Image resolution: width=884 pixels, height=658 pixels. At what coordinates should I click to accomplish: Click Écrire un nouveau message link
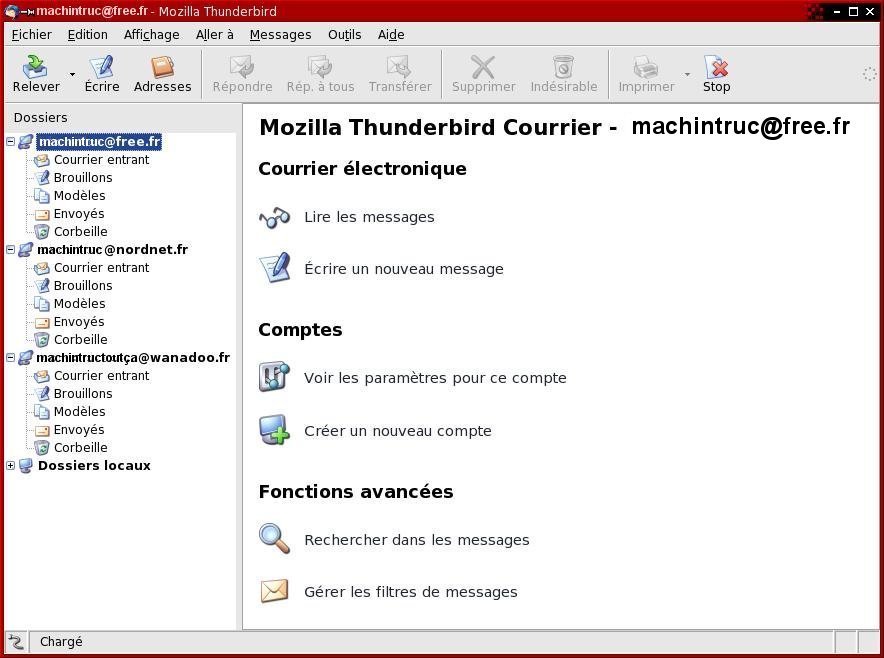click(x=404, y=269)
